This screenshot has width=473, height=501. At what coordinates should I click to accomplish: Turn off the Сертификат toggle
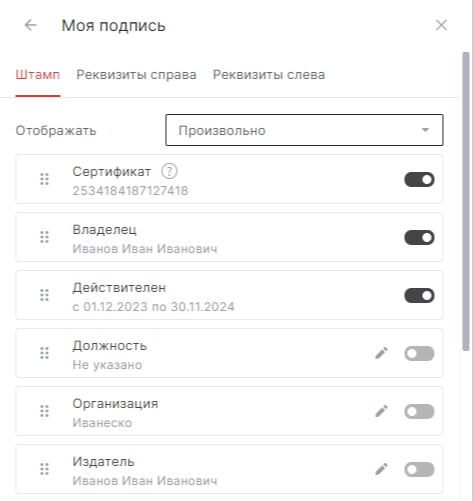click(419, 179)
